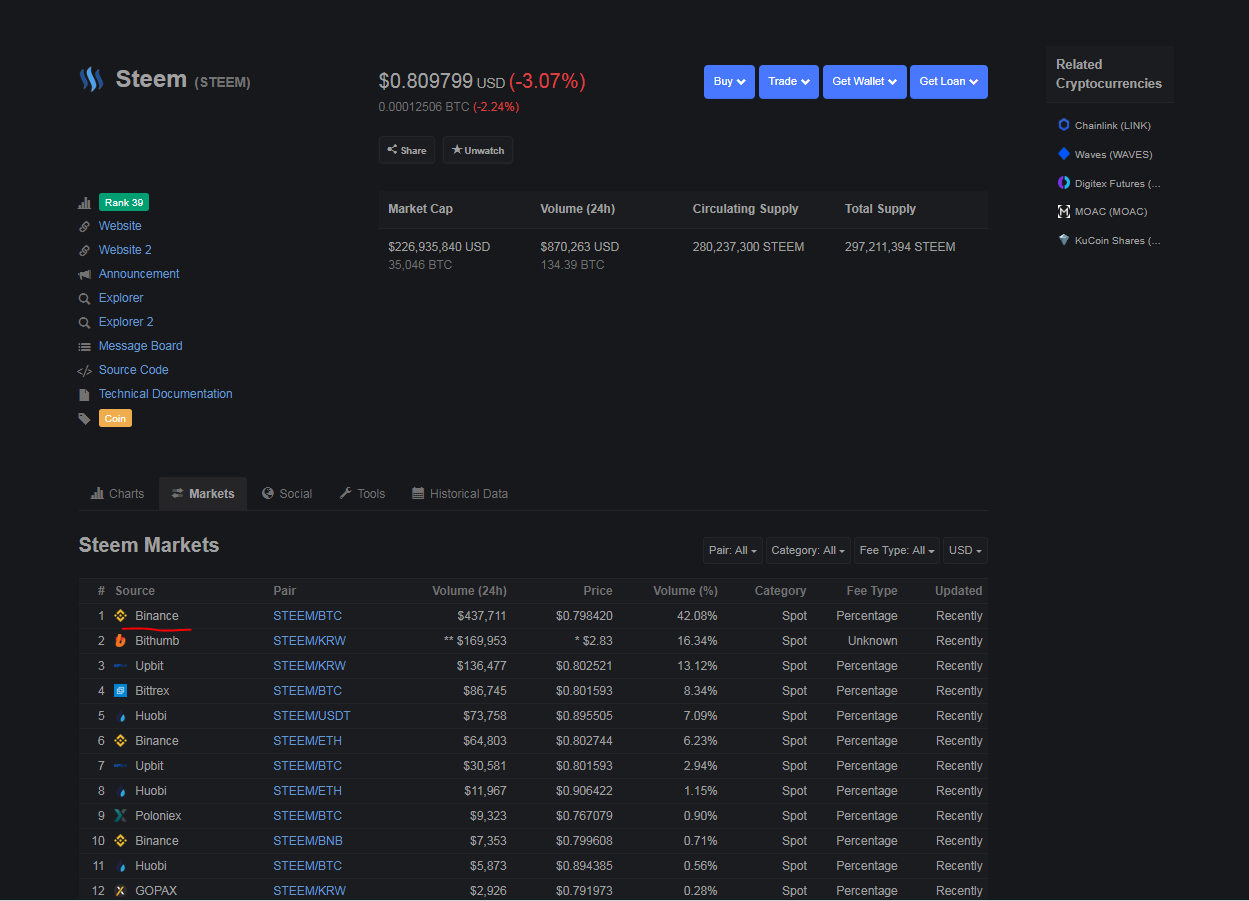Click the Chainlink icon in Related Cryptocurrencies
1249x901 pixels.
pos(1064,125)
